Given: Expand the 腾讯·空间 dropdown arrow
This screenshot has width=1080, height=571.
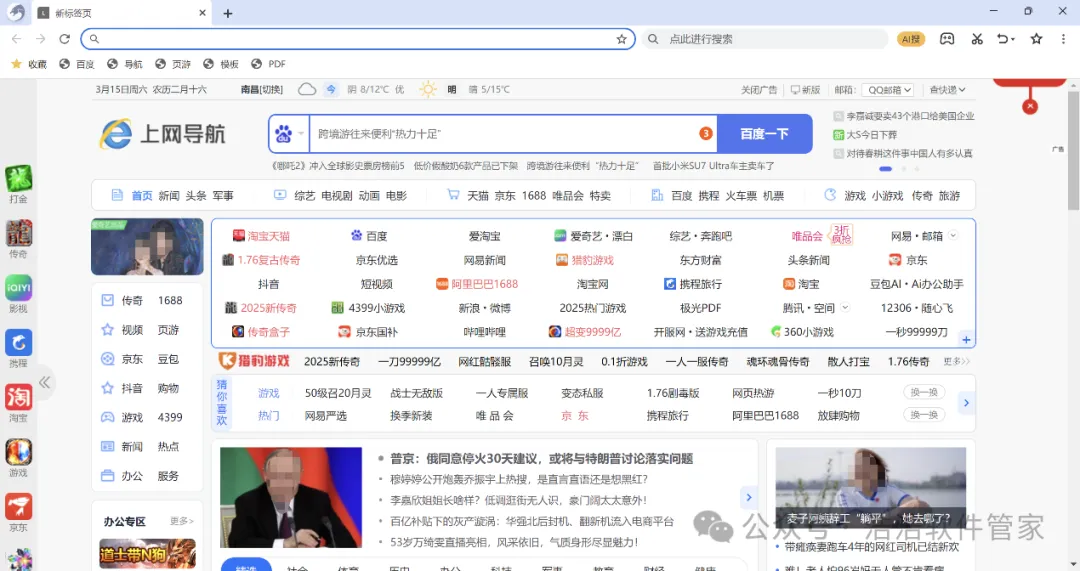Looking at the screenshot, I should 845,307.
